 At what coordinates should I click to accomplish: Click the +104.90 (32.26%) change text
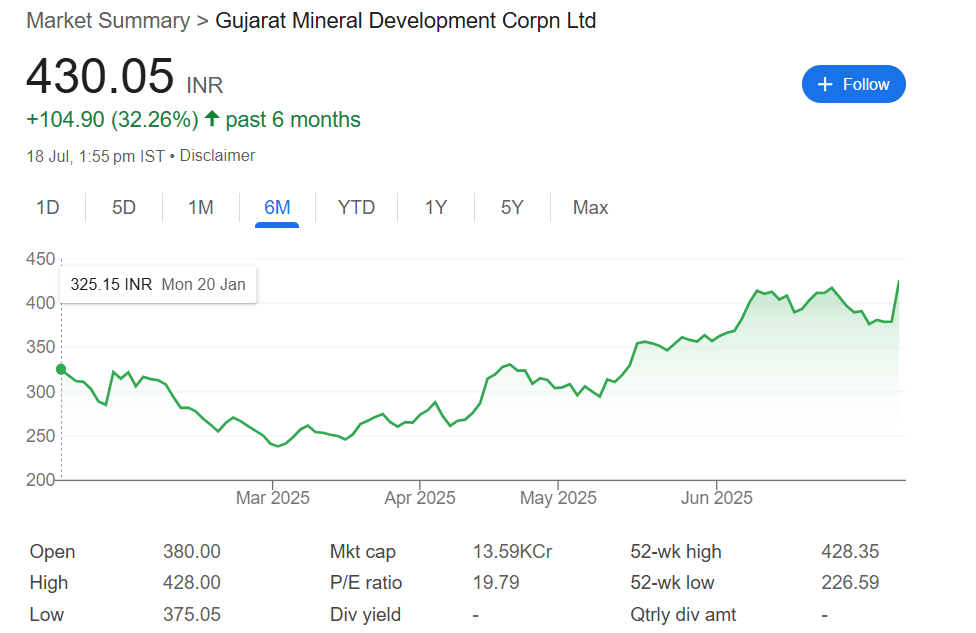[113, 120]
